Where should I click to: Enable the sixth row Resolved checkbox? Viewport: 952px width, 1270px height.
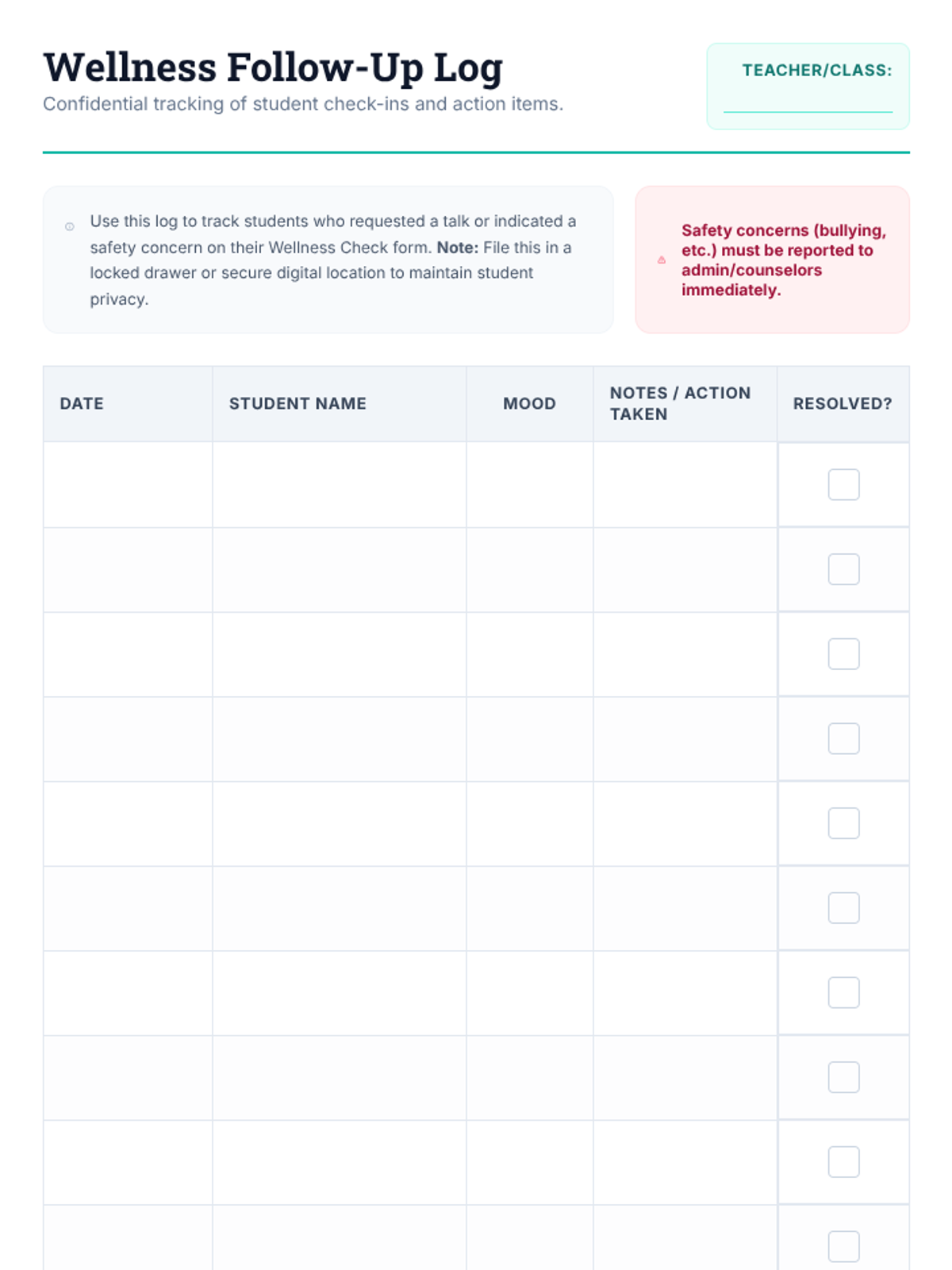pos(843,908)
